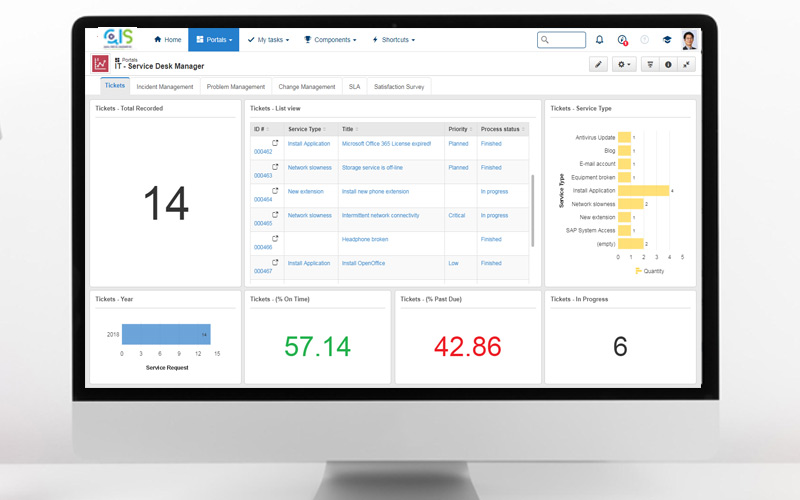Image resolution: width=800 pixels, height=500 pixels.
Task: Expand the Portals dropdown menu
Action: point(213,40)
